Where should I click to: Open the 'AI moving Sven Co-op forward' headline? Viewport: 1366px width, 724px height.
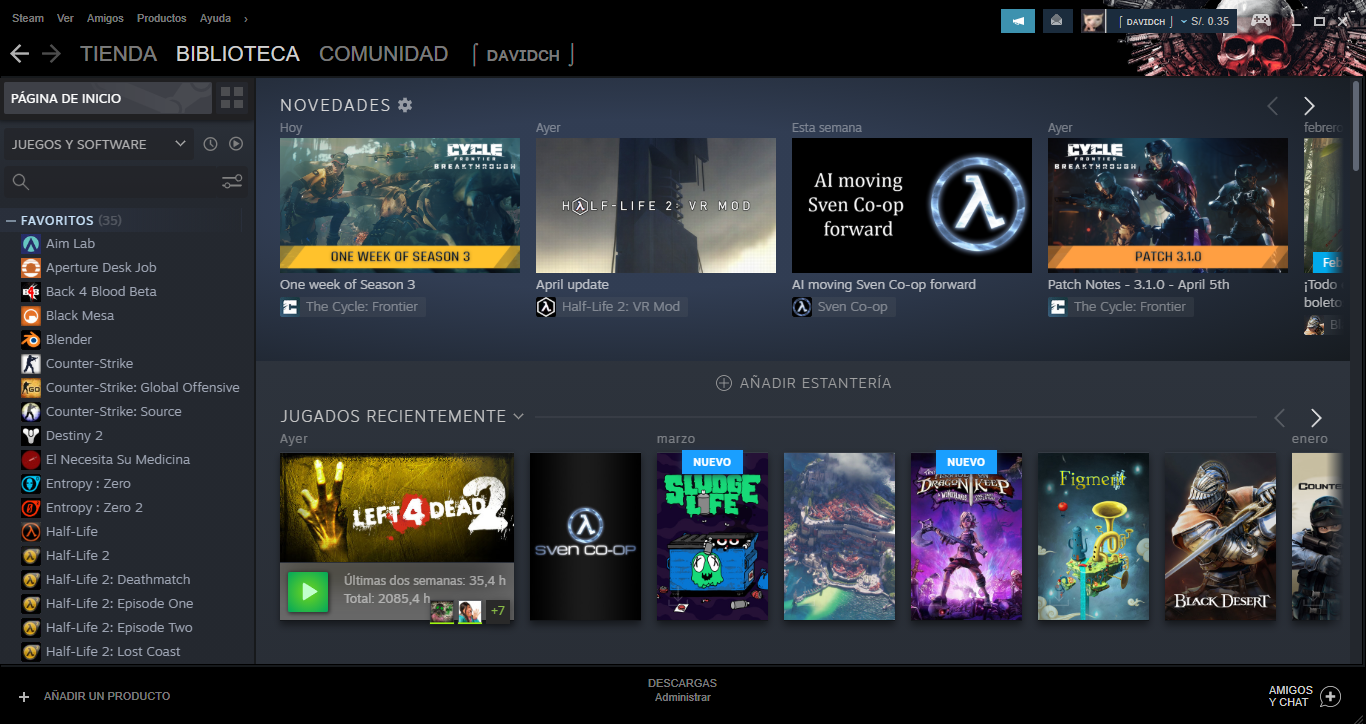(884, 284)
